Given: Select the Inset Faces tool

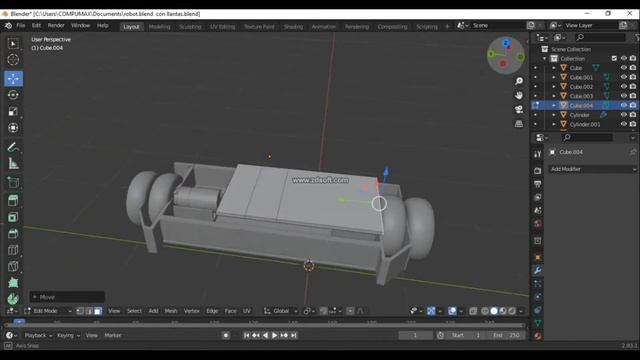Looking at the screenshot, I should point(13,217).
